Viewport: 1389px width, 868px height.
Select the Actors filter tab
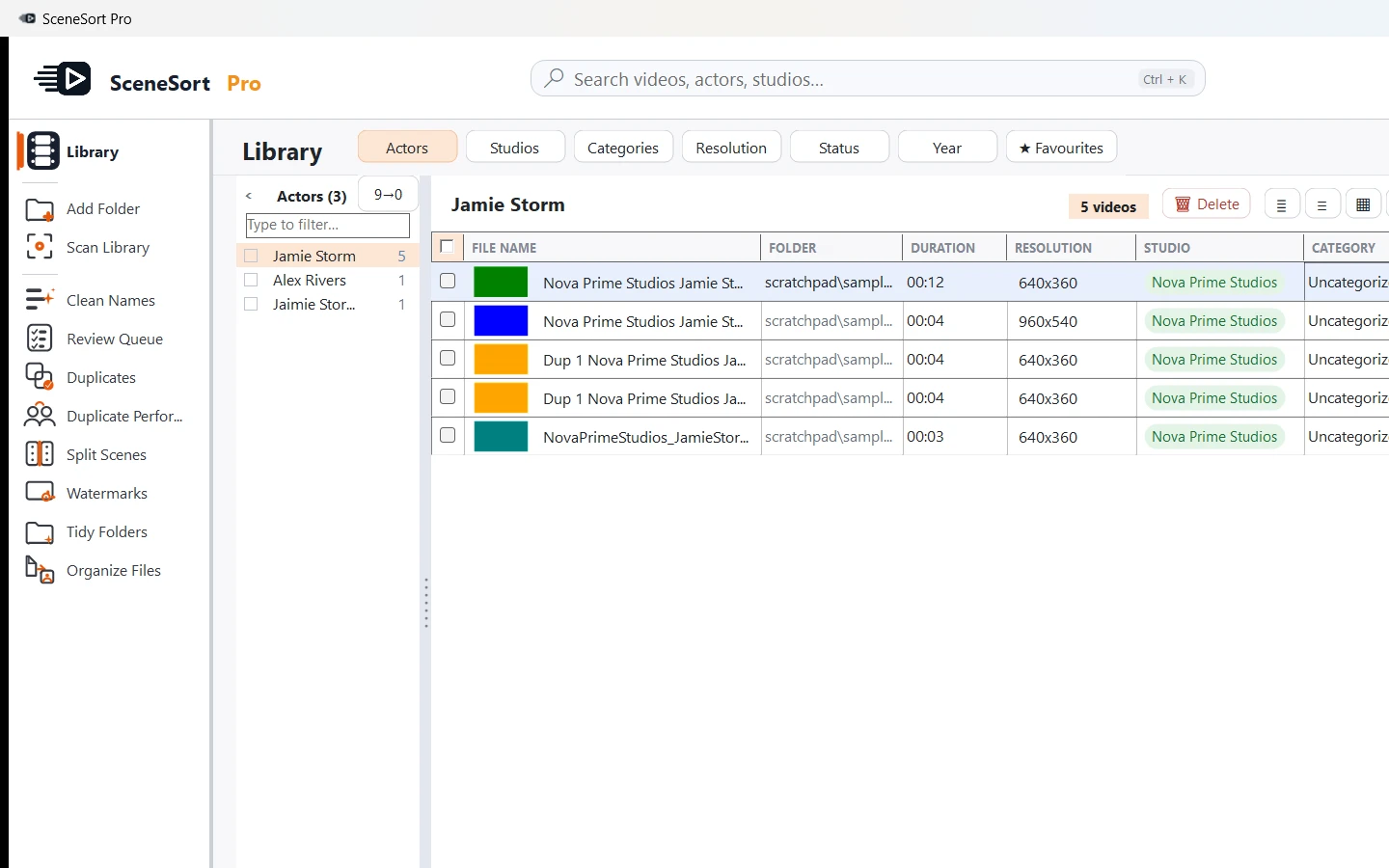tap(407, 148)
